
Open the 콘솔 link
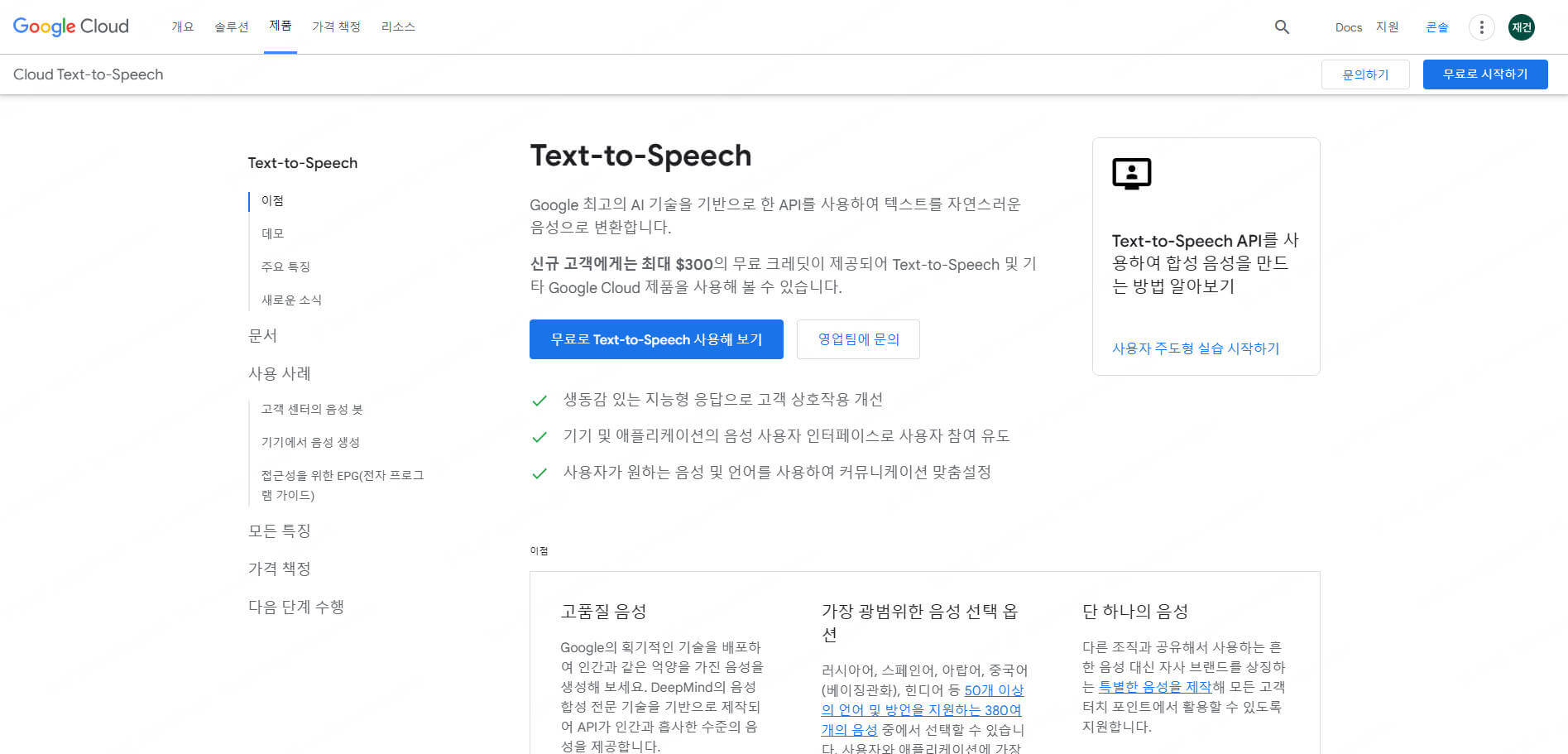pos(1437,27)
